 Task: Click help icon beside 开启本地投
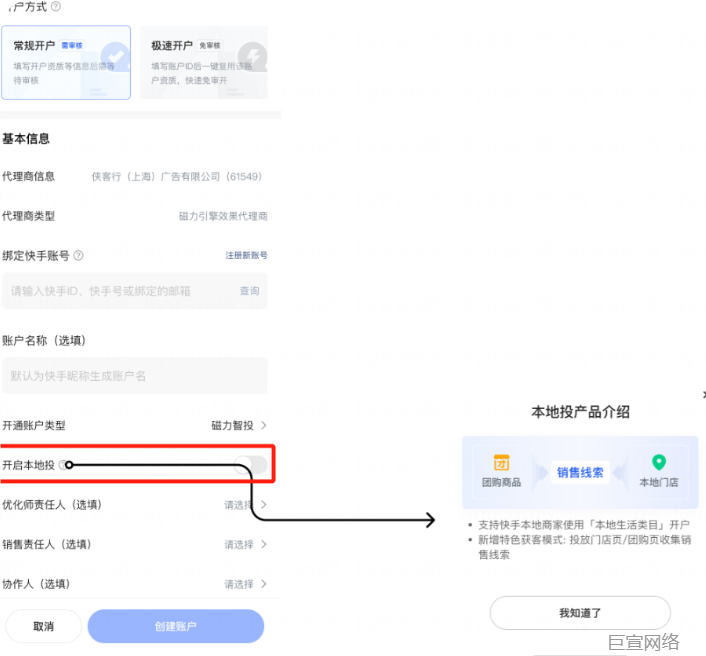point(64,465)
